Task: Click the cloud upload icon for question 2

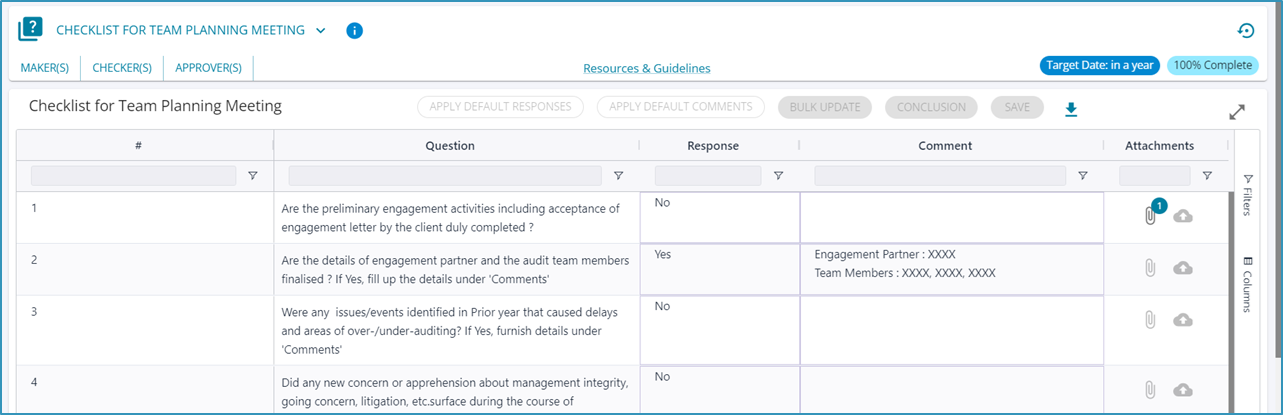Action: tap(1183, 268)
